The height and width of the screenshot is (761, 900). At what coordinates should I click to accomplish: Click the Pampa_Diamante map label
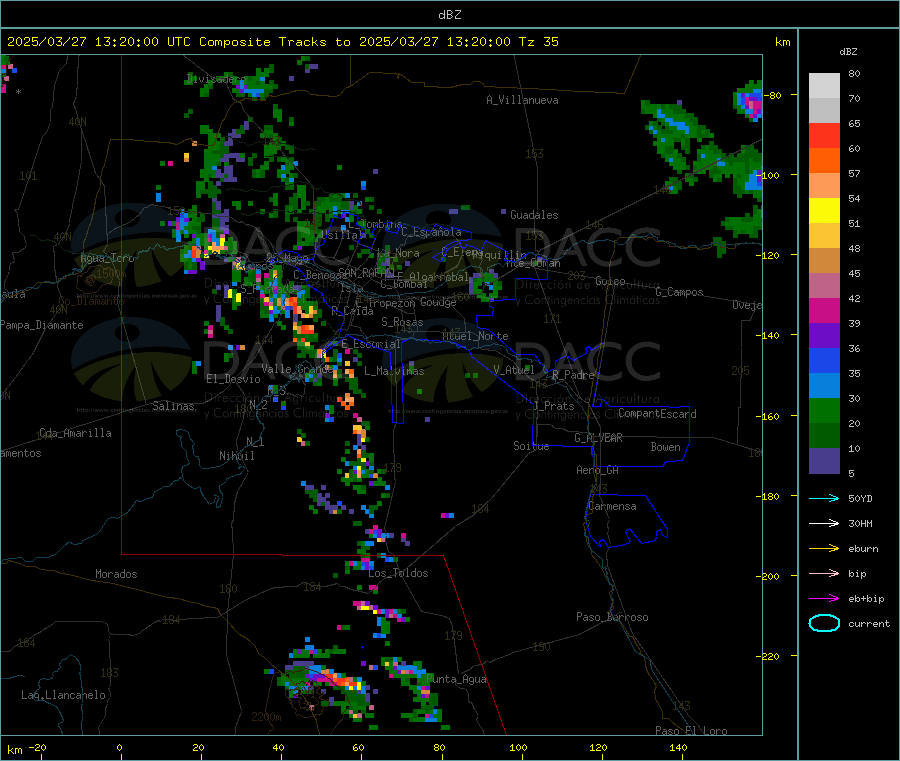[42, 325]
